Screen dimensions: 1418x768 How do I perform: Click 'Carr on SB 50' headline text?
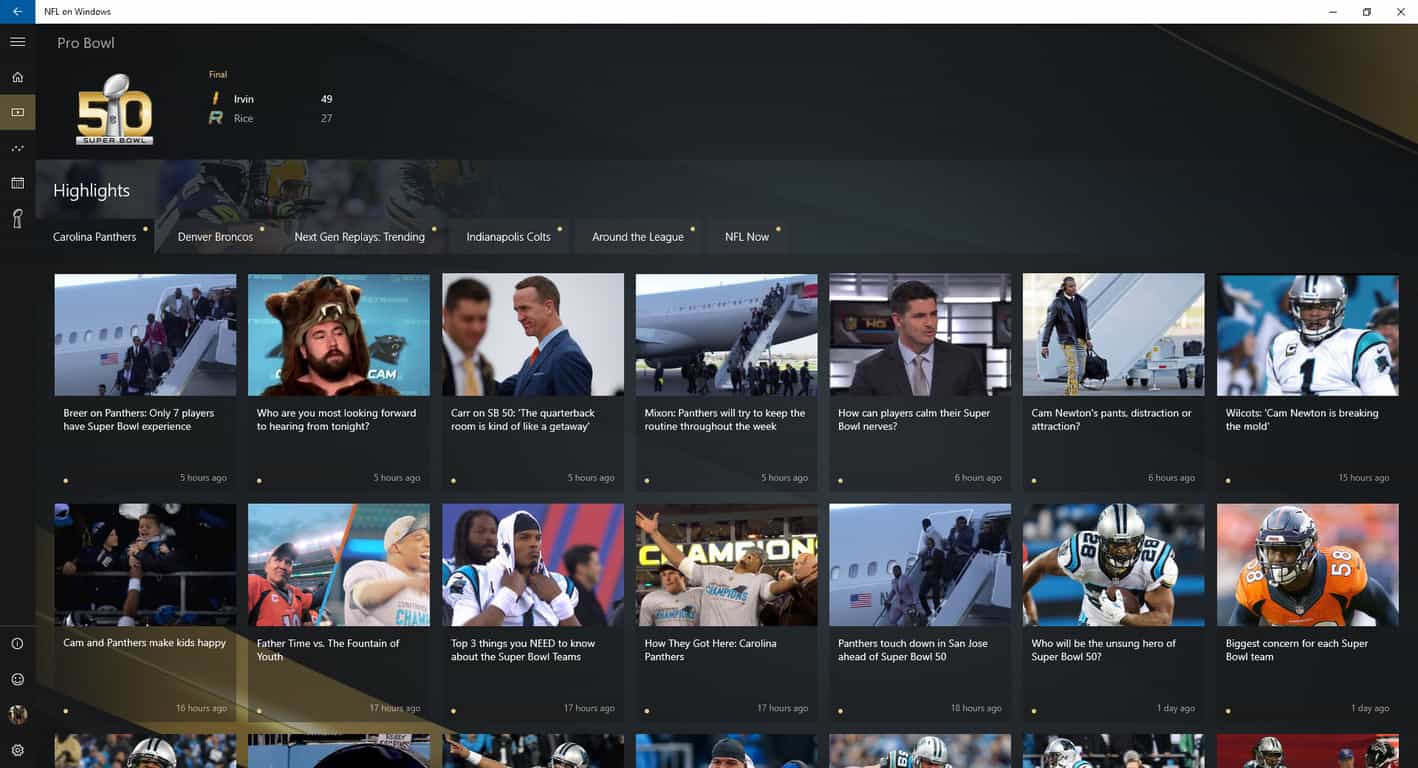point(523,419)
